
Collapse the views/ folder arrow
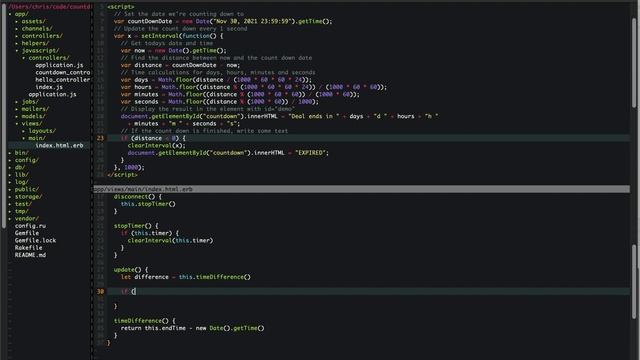point(17,124)
